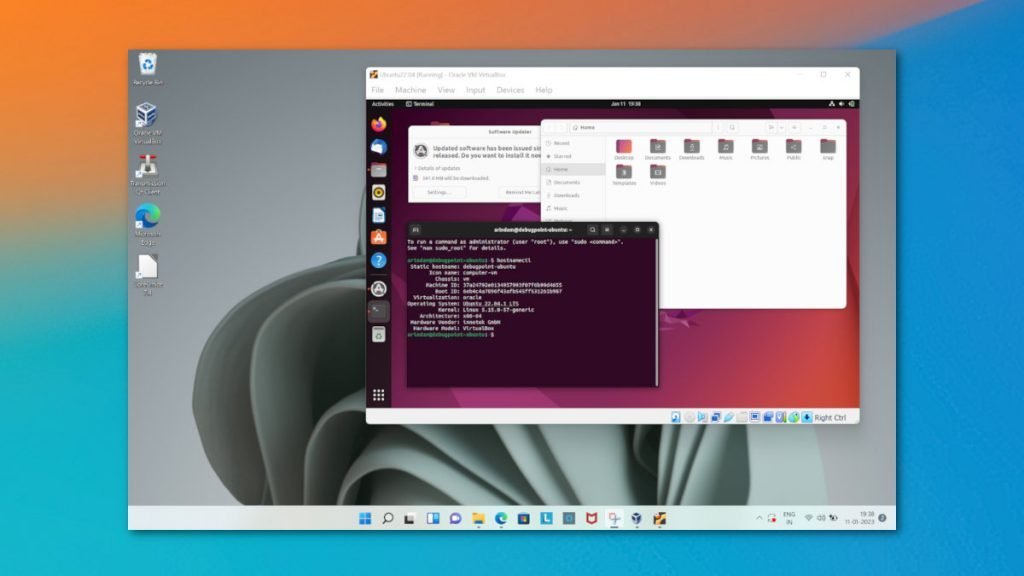Open the view options dropdown in Files toolbar
Screen dimensions: 1024x576
[781, 127]
